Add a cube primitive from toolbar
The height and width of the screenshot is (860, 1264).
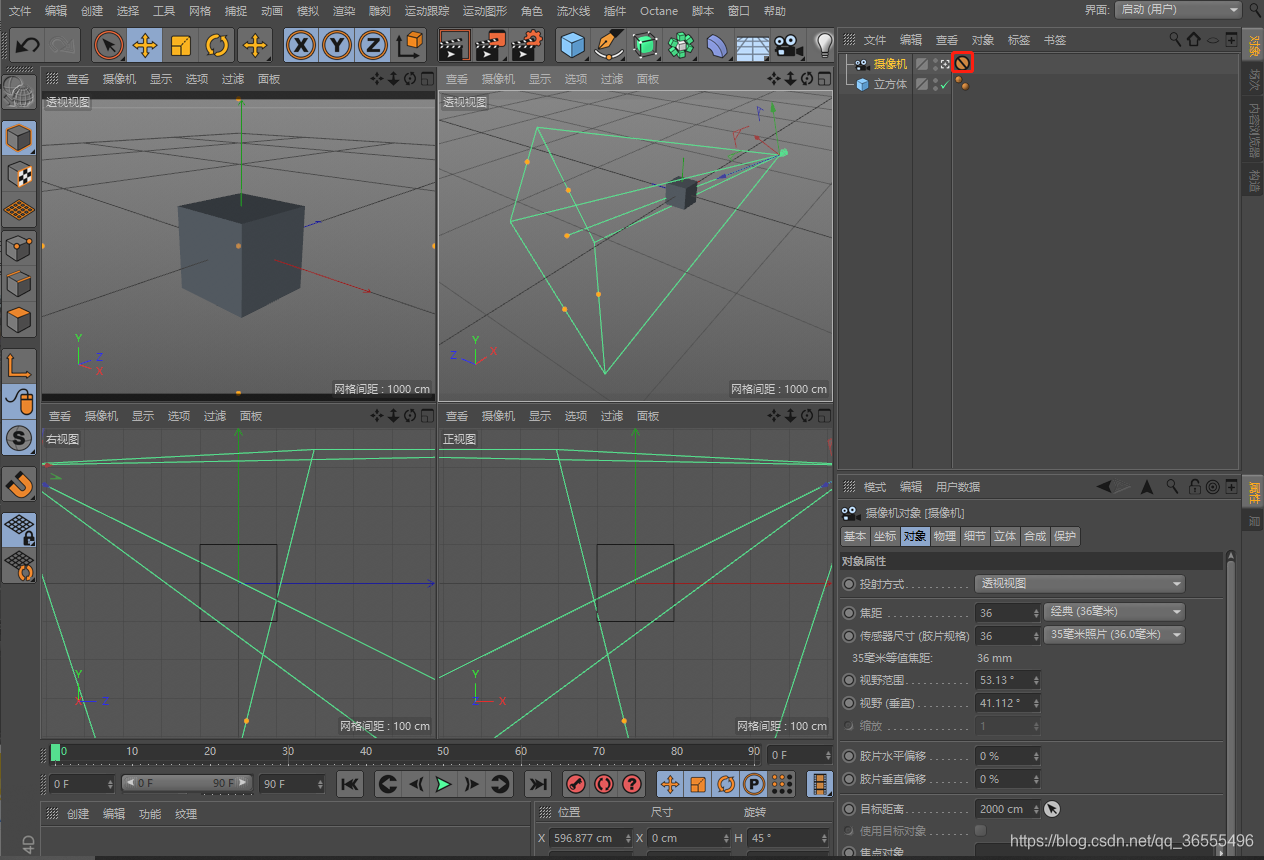pyautogui.click(x=572, y=45)
